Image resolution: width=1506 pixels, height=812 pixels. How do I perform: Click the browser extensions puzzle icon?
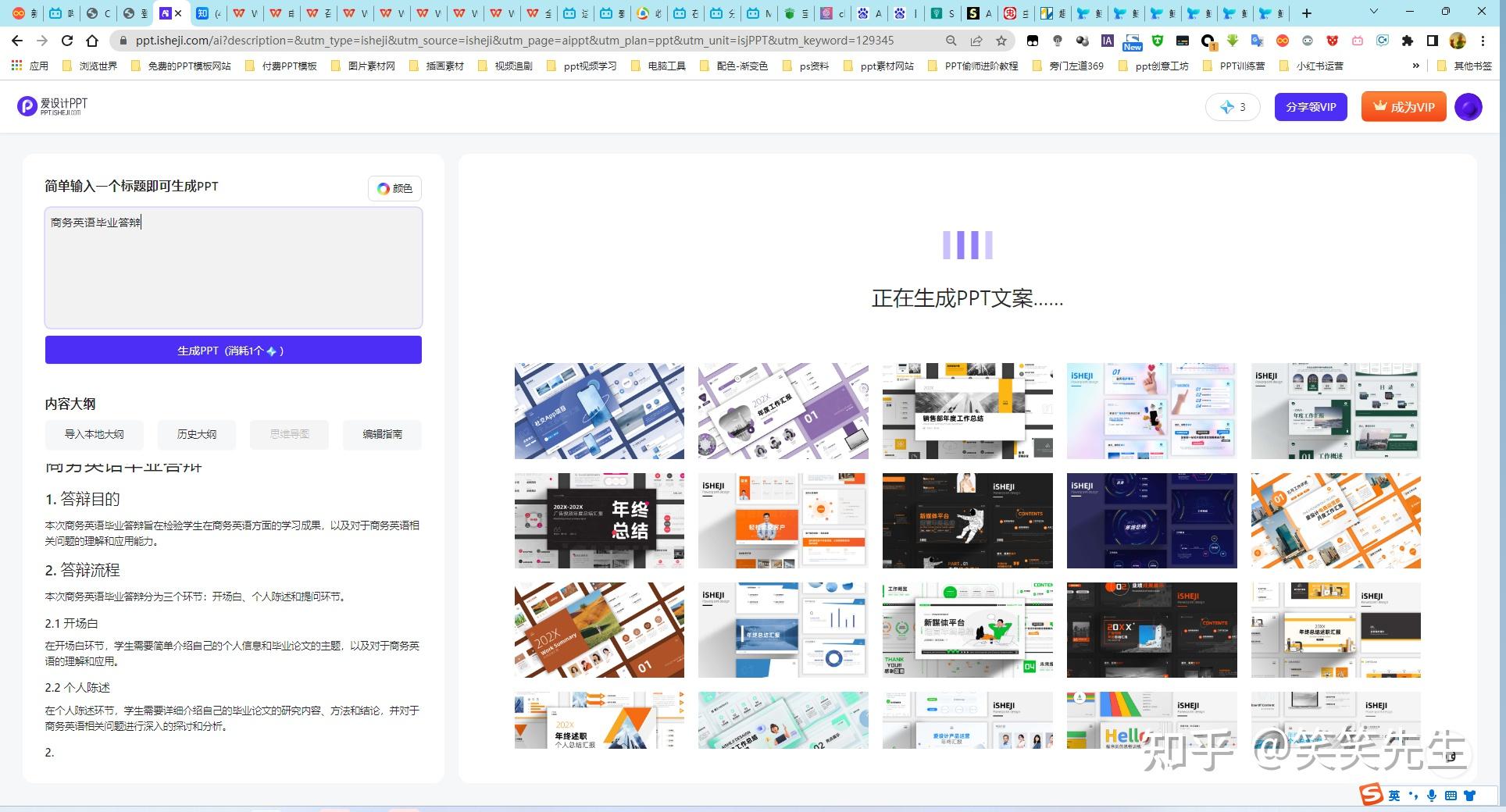1408,41
